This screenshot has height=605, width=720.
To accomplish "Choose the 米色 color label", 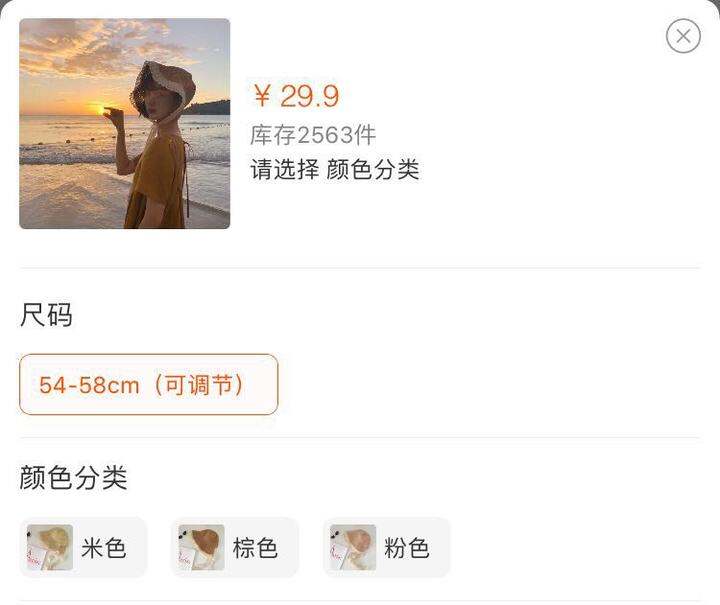I will 104,548.
